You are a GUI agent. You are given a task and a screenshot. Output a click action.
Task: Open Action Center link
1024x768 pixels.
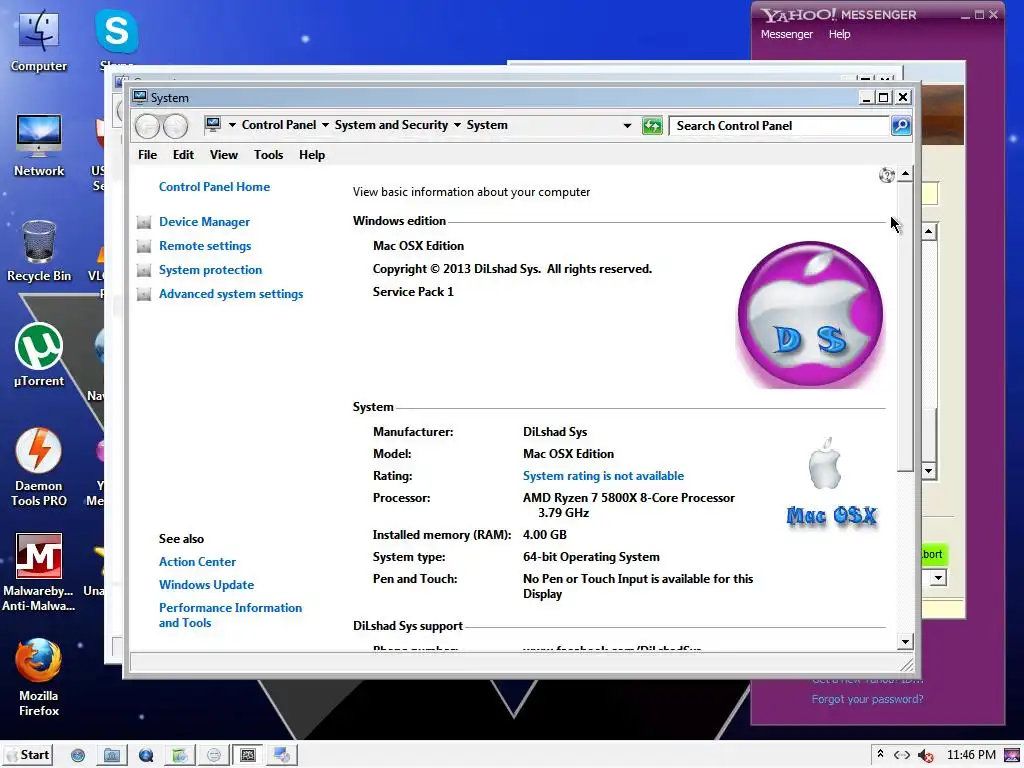point(197,562)
